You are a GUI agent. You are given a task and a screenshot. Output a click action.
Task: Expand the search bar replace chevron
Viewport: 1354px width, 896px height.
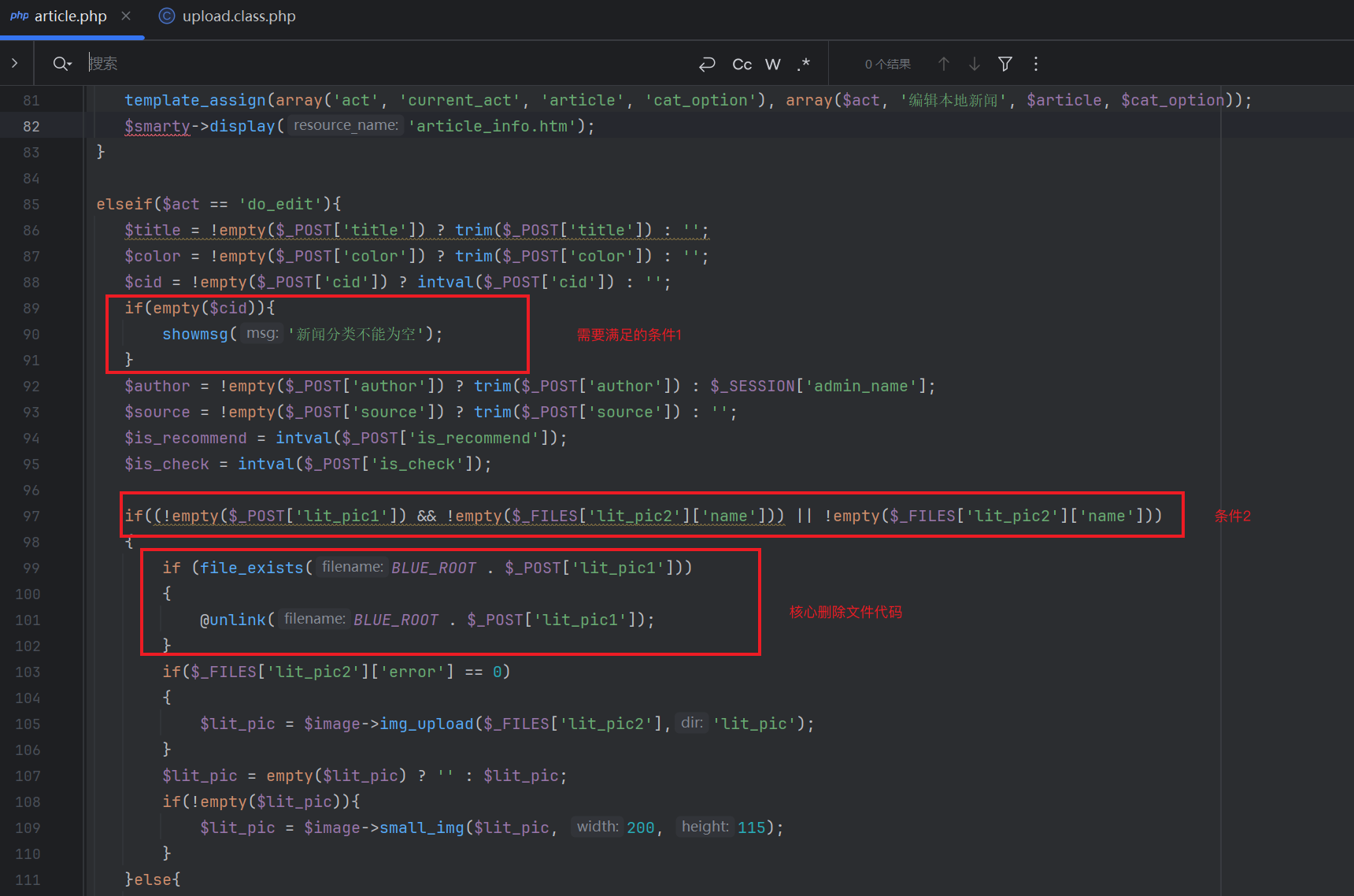point(15,63)
